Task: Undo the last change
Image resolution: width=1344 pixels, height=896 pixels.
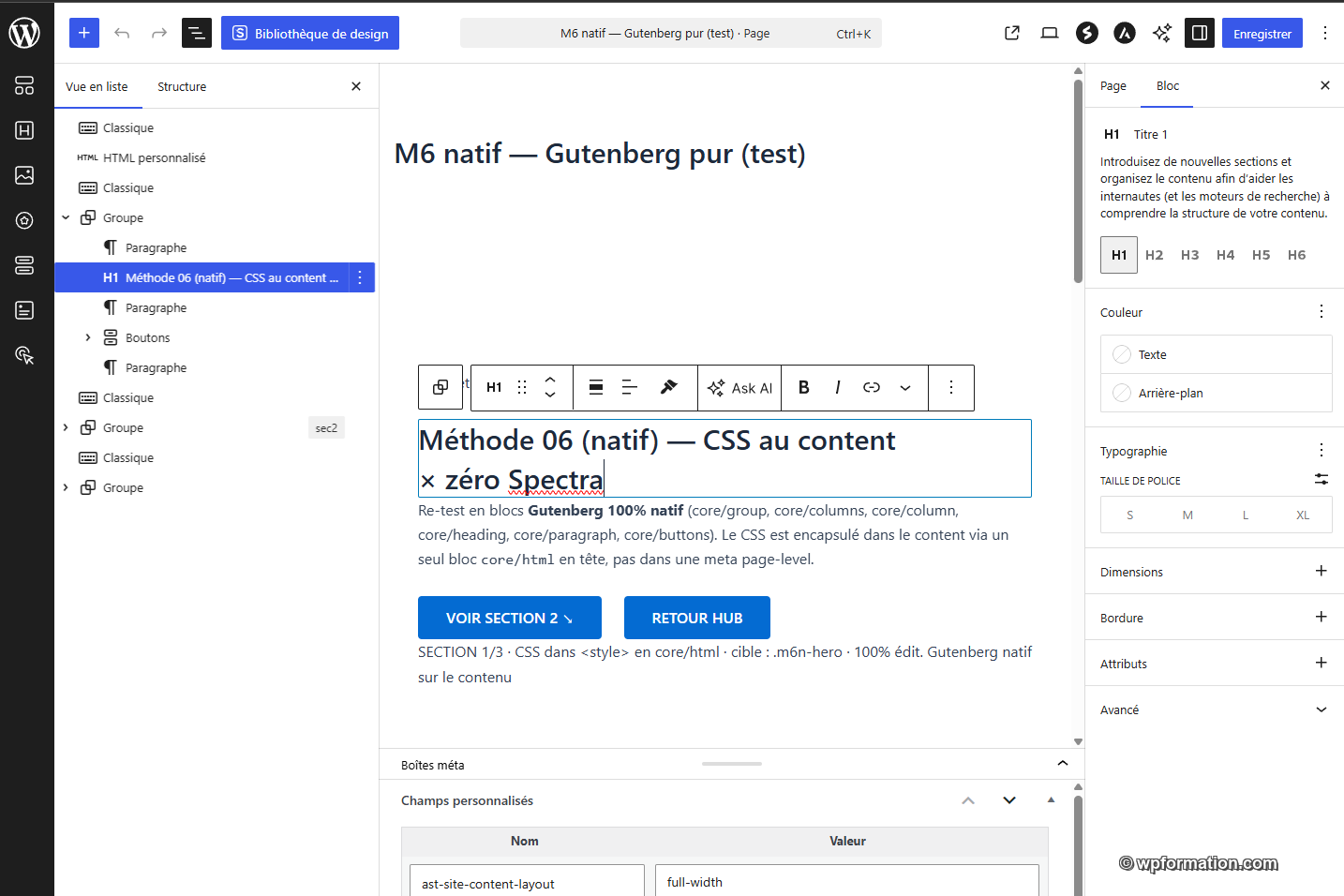Action: tap(122, 33)
